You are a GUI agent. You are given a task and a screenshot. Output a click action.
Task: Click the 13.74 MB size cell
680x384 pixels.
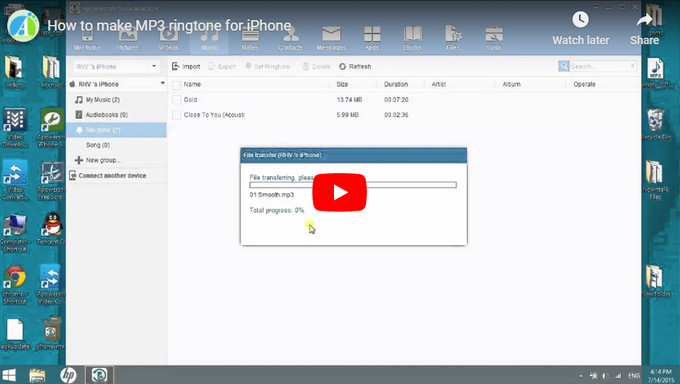[349, 100]
